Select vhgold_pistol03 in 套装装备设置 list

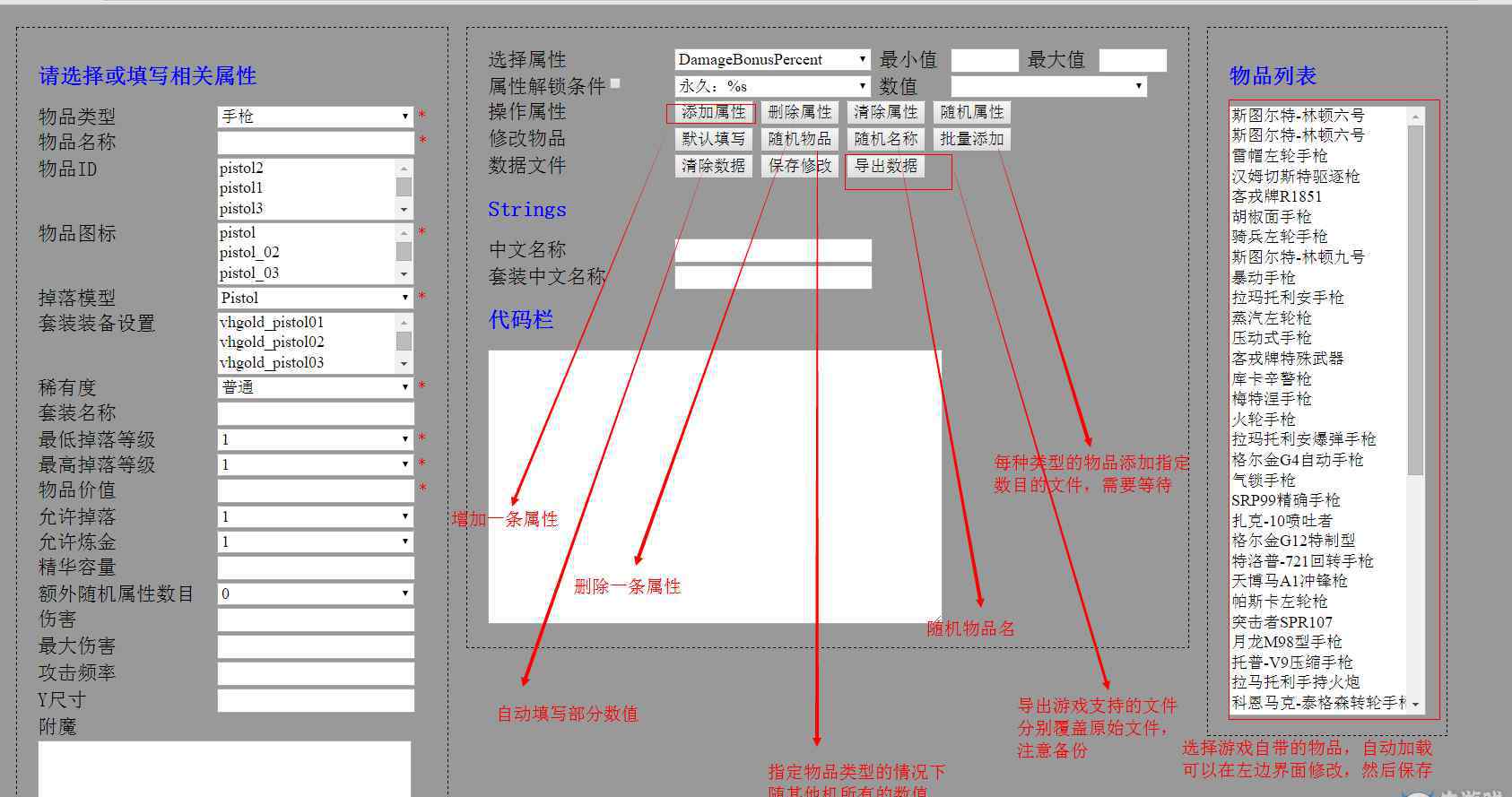(307, 363)
